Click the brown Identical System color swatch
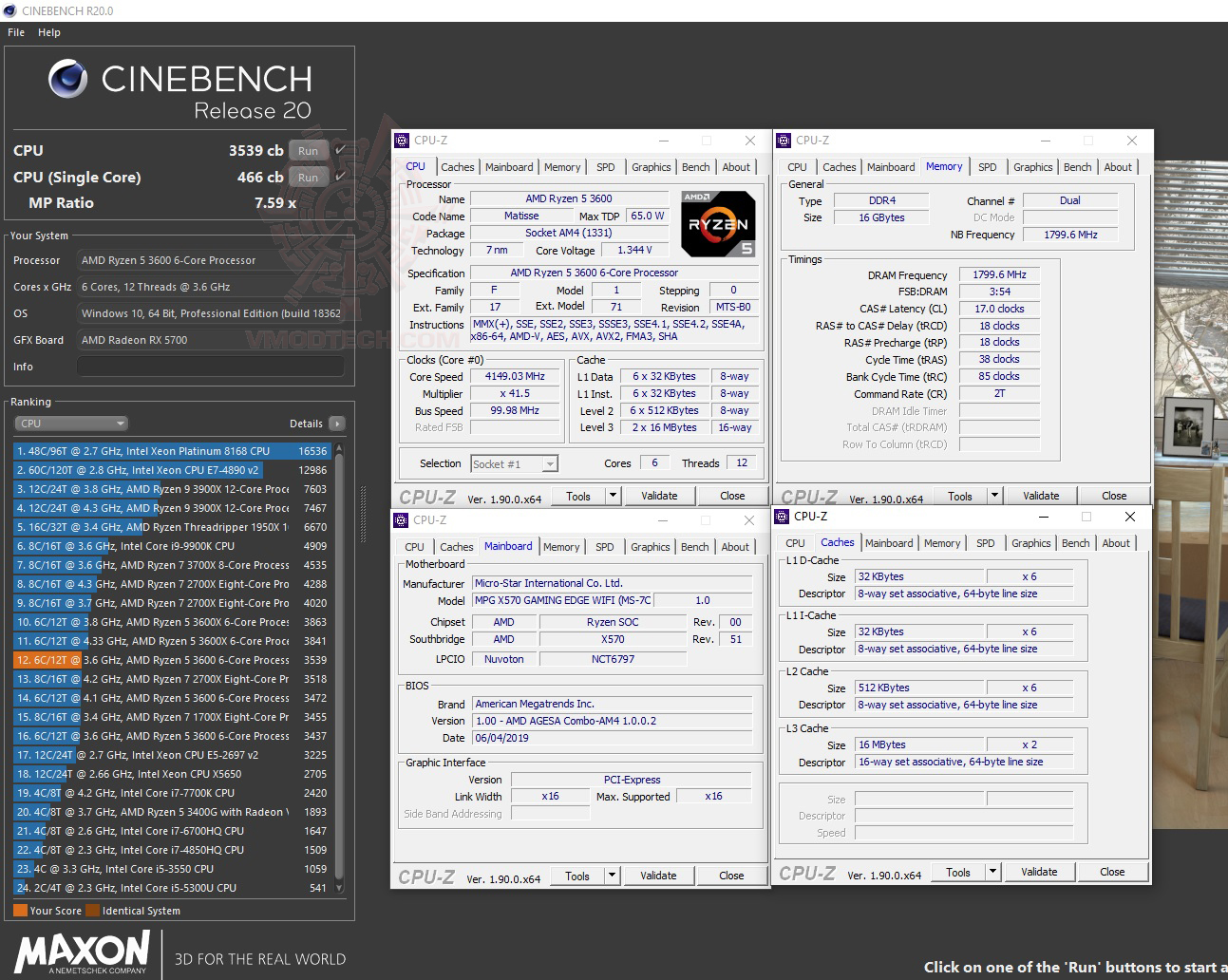Image resolution: width=1228 pixels, height=980 pixels. coord(92,910)
